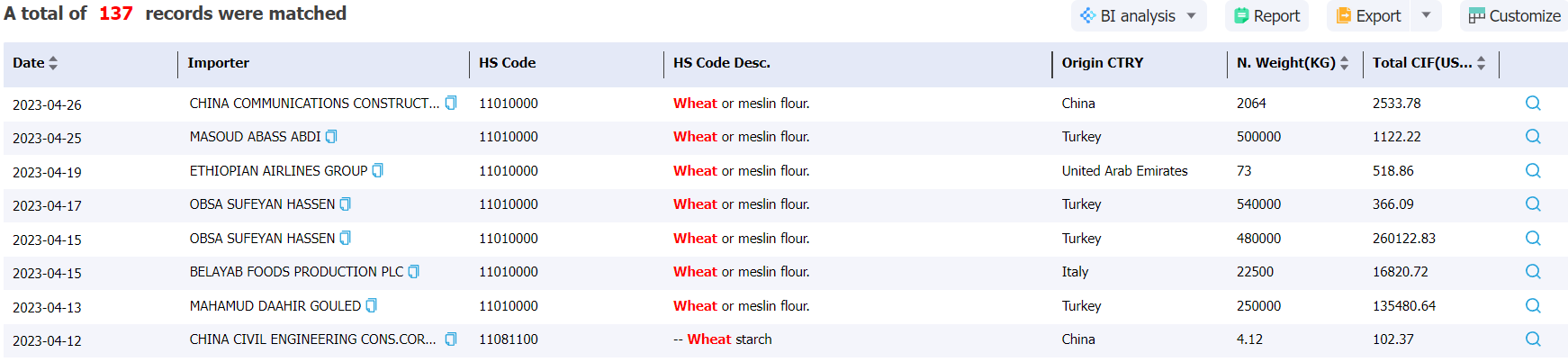
Task: Copy the China Communications Construct importer name
Action: [451, 103]
